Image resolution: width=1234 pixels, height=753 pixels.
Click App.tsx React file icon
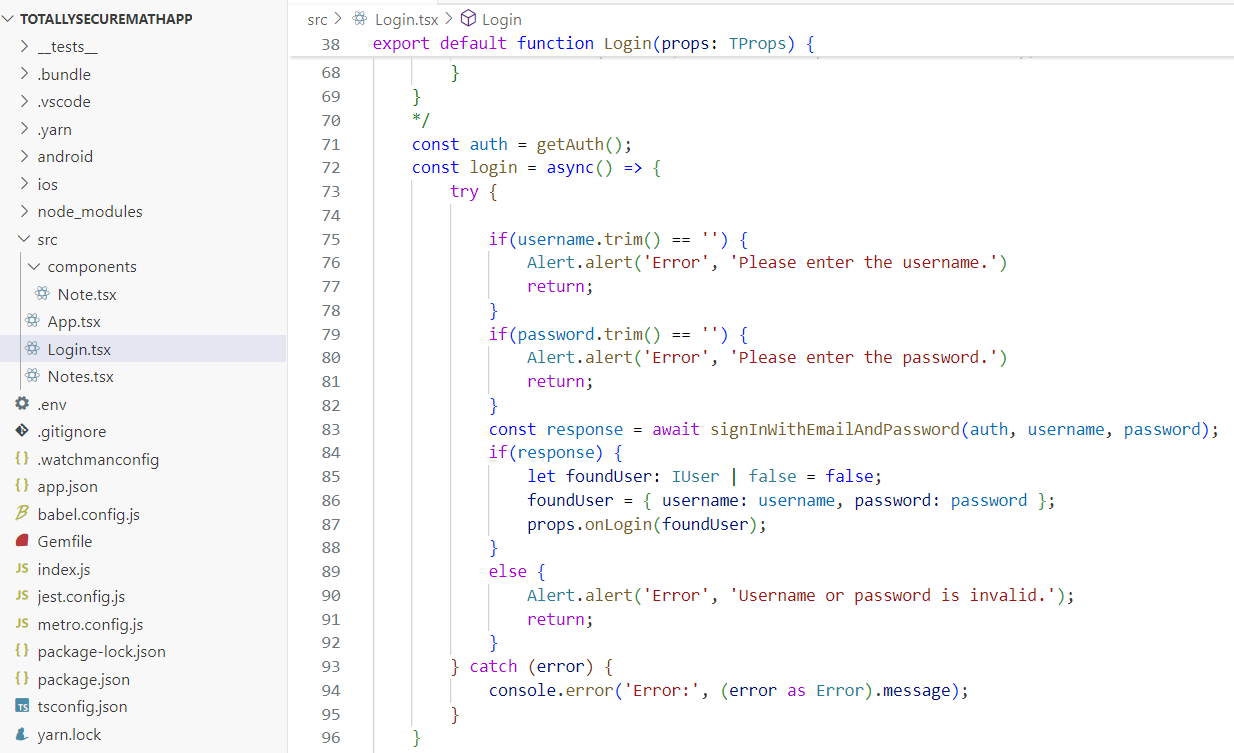[32, 322]
